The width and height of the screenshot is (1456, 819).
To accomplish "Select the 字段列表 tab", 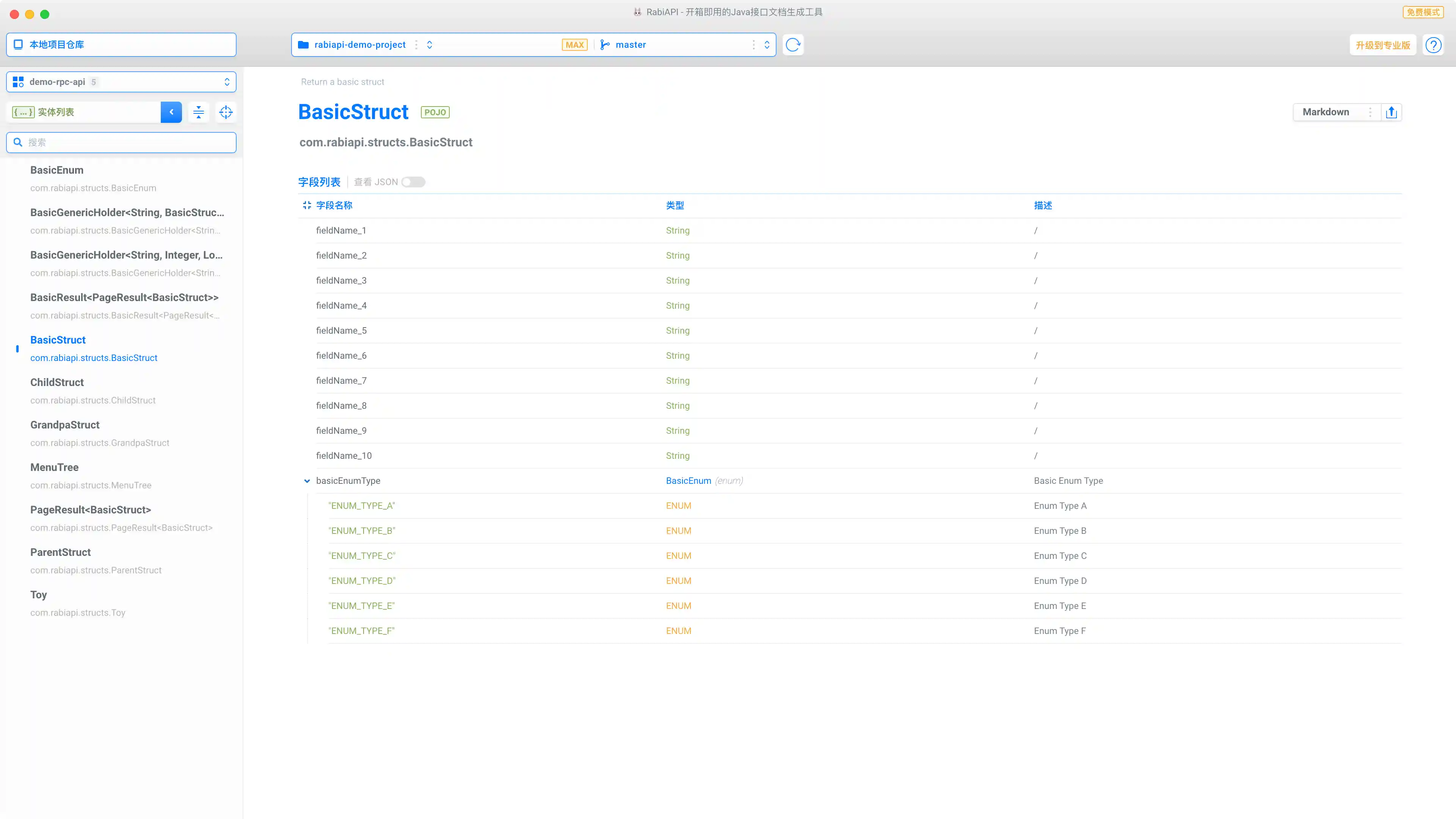I will pos(319,182).
